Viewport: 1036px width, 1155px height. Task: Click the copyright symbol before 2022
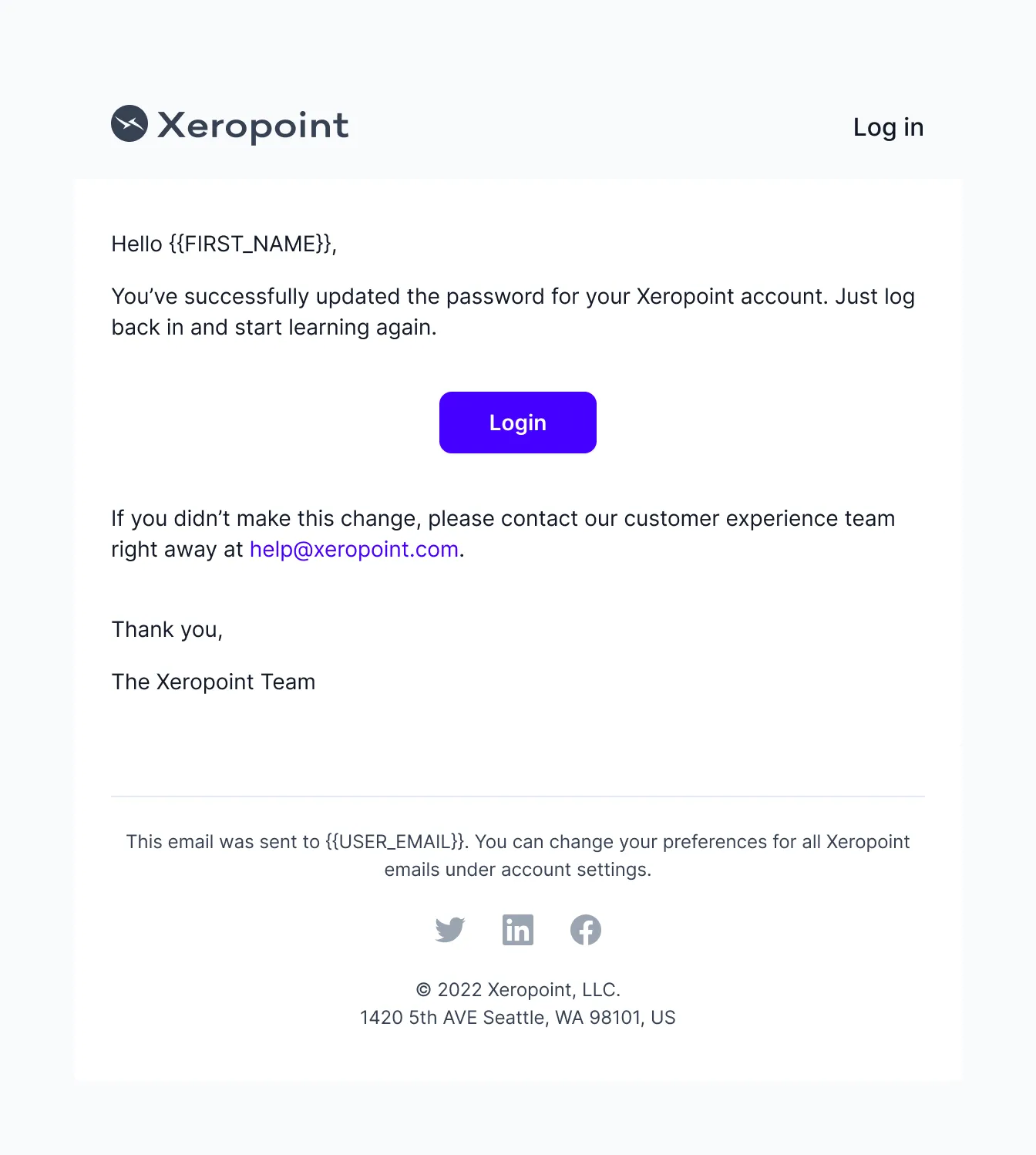pyautogui.click(x=423, y=989)
